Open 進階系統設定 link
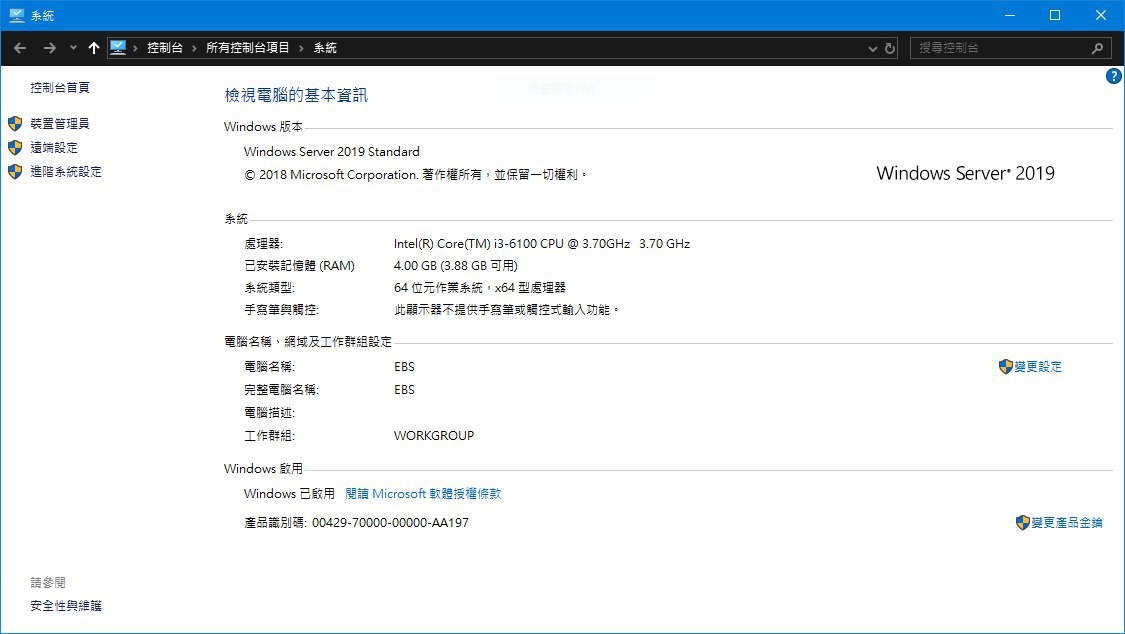Screen dimensions: 1125x634 pos(66,171)
